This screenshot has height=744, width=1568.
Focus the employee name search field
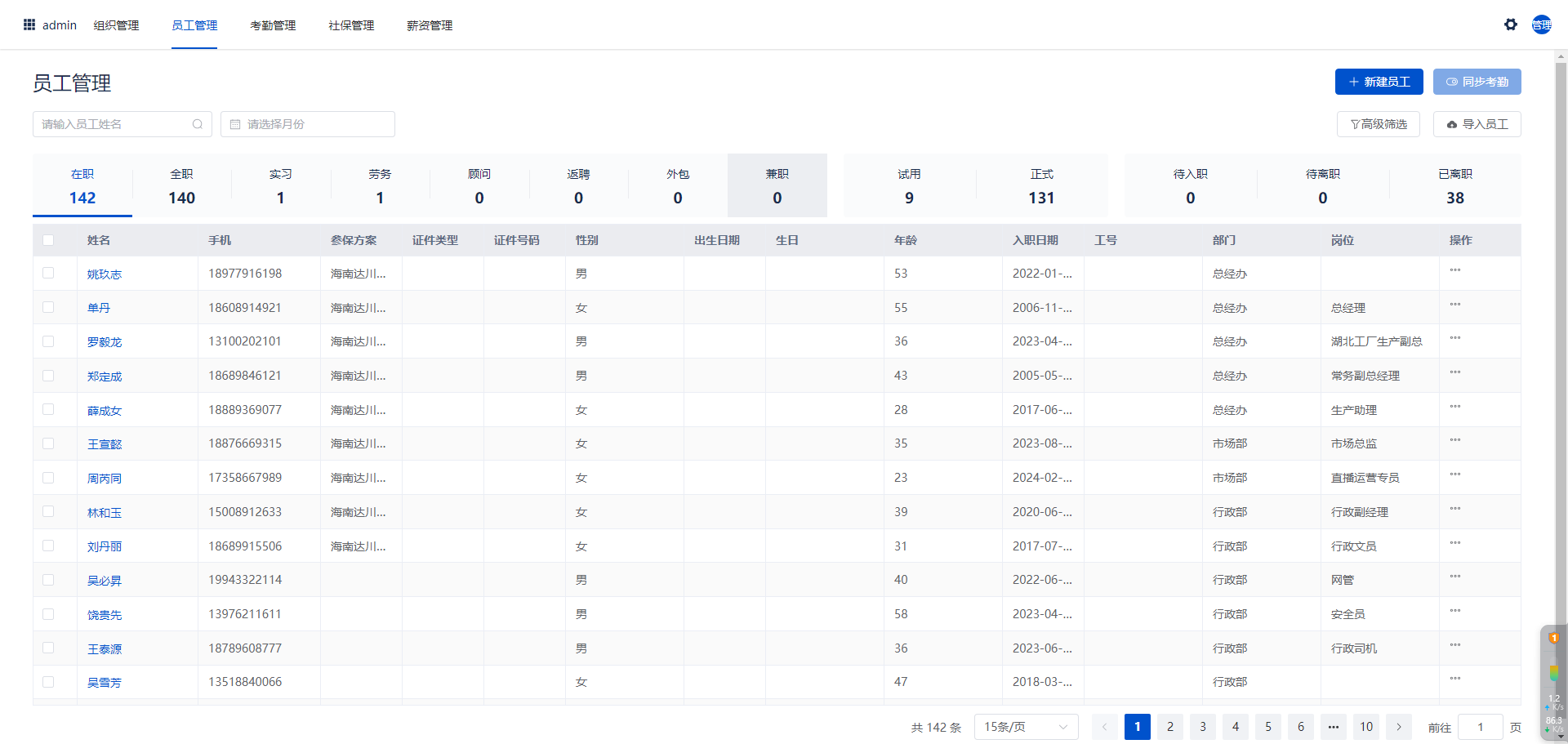point(114,124)
